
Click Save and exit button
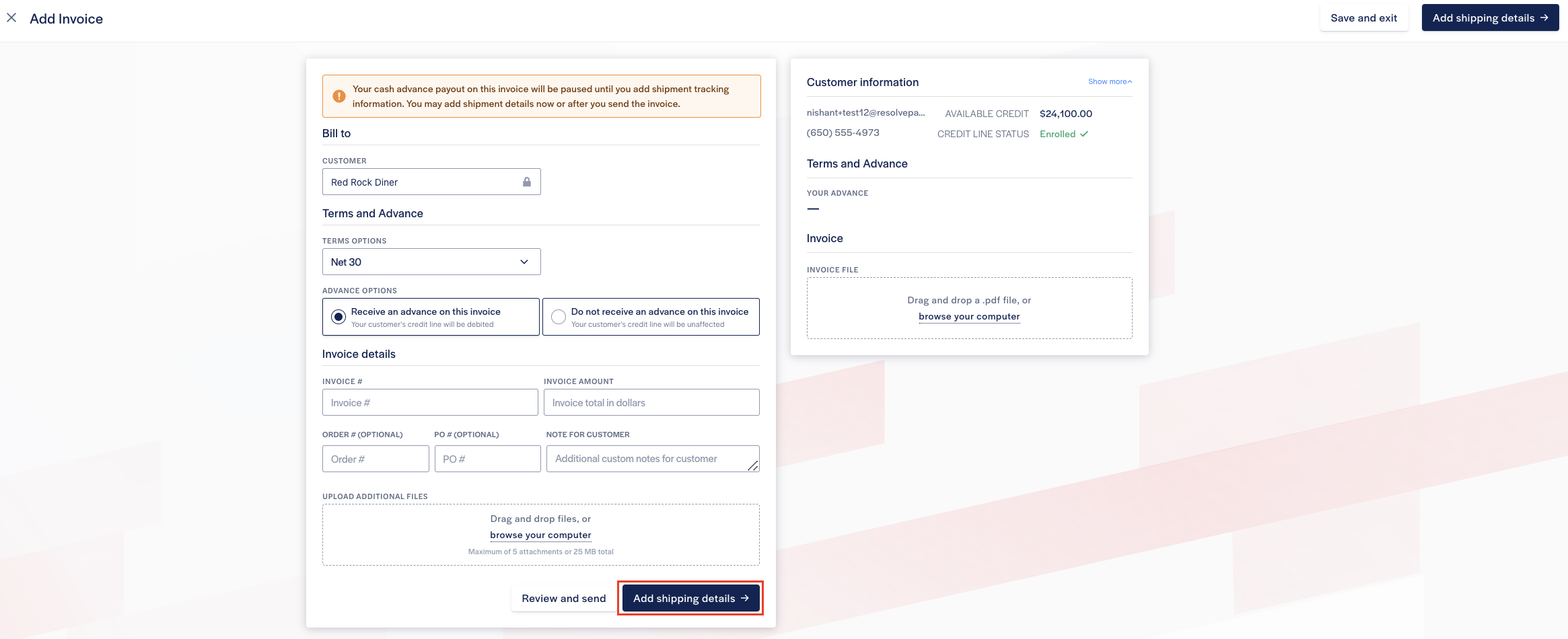[x=1363, y=18]
